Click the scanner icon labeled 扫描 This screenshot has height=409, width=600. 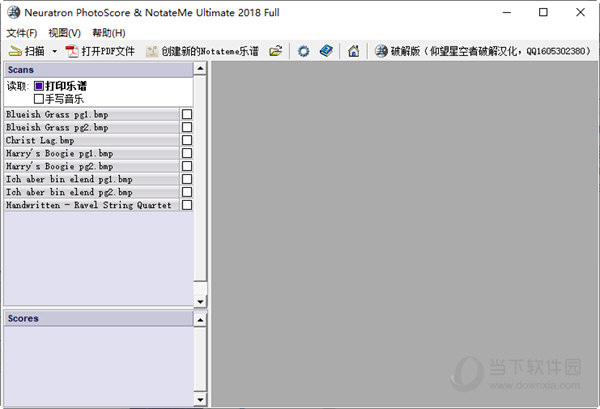15,51
